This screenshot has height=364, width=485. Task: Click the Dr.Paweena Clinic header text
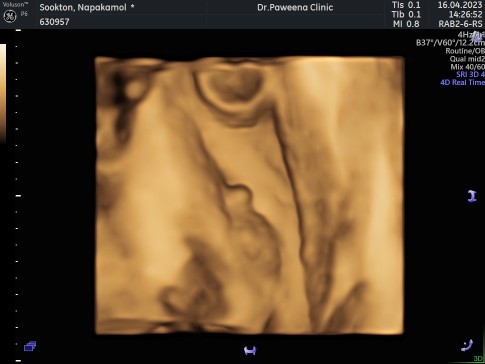[x=295, y=8]
